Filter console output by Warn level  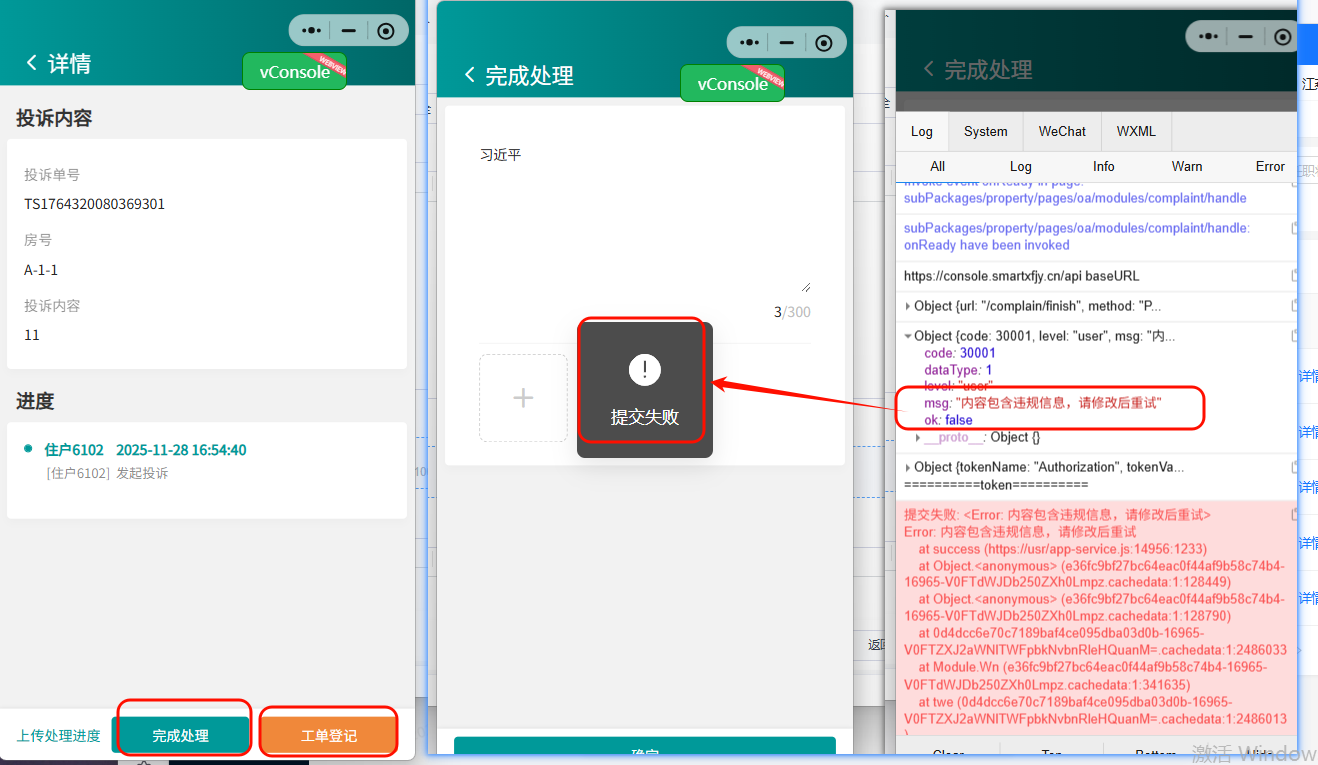[1186, 166]
